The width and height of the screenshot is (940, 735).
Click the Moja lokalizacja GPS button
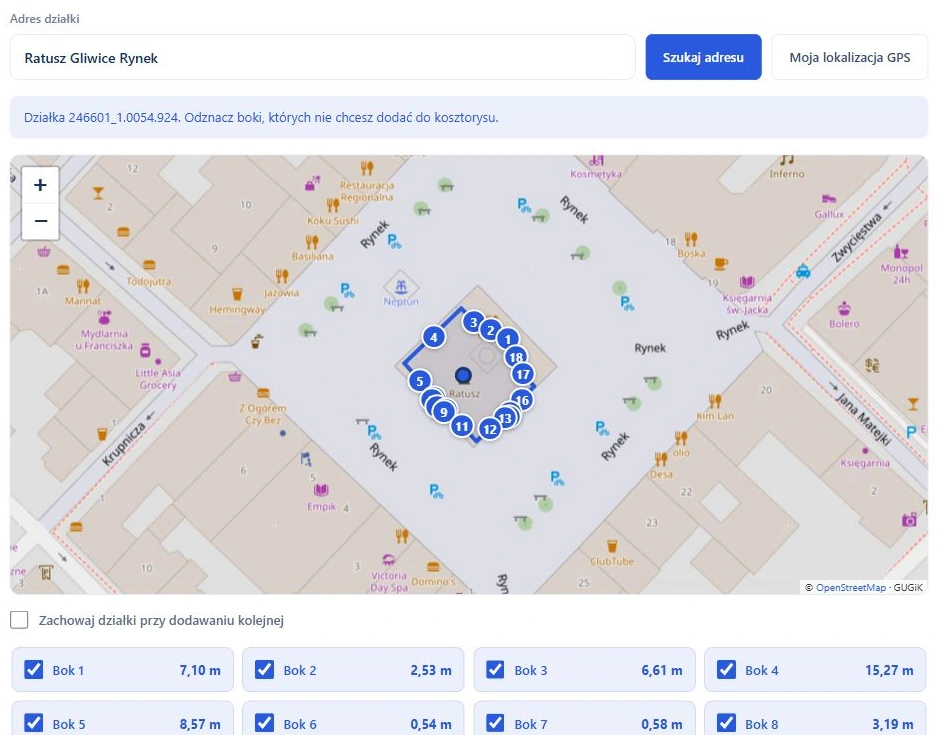[849, 58]
